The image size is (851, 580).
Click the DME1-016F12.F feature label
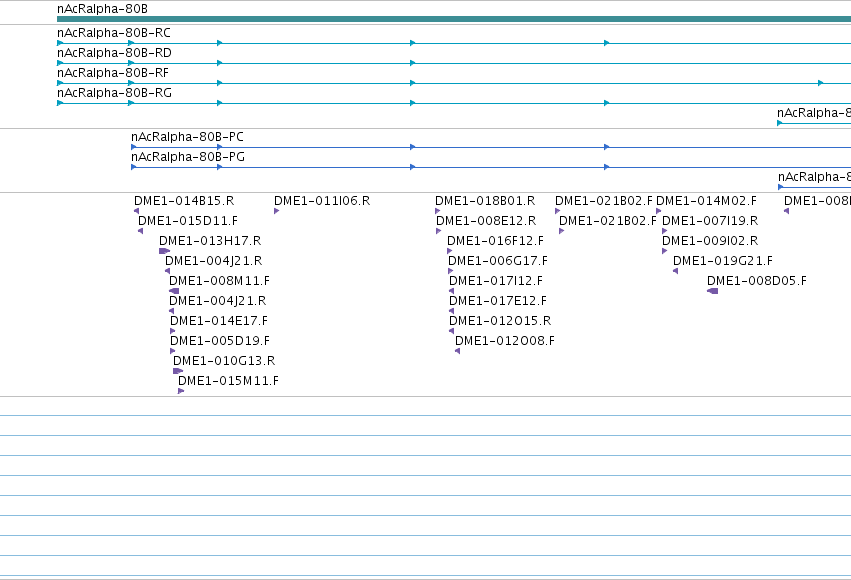[x=496, y=241]
